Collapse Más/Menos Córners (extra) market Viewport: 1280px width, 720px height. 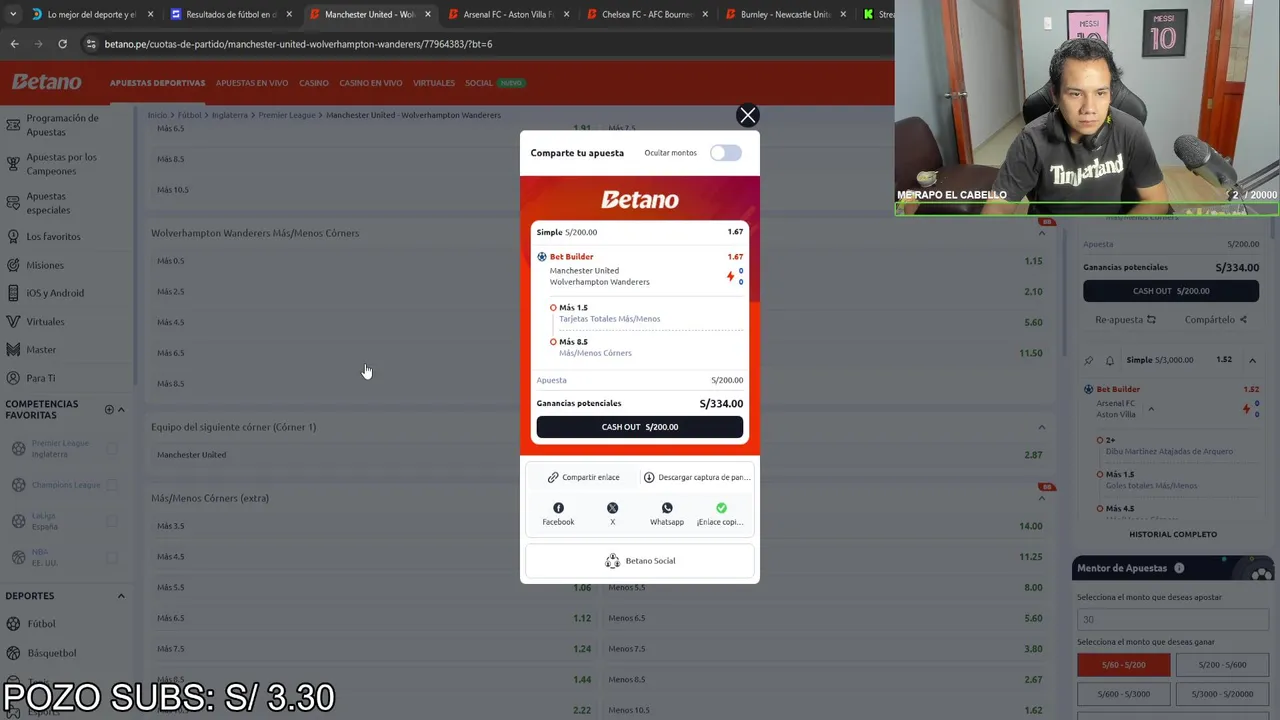pyautogui.click(x=1041, y=498)
